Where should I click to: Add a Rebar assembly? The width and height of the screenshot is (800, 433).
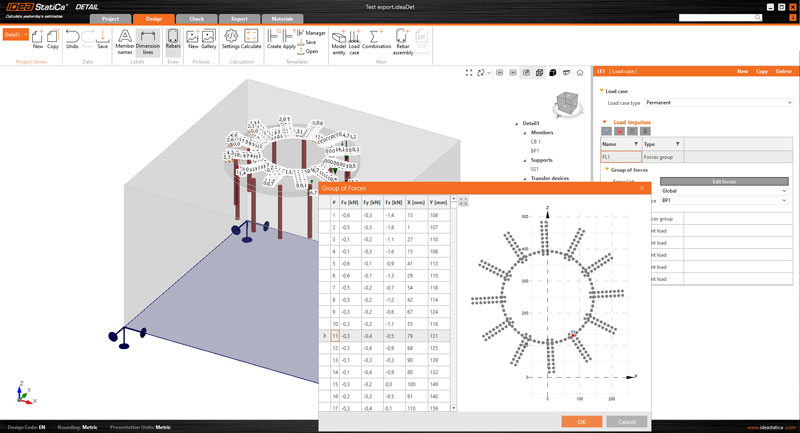[403, 38]
